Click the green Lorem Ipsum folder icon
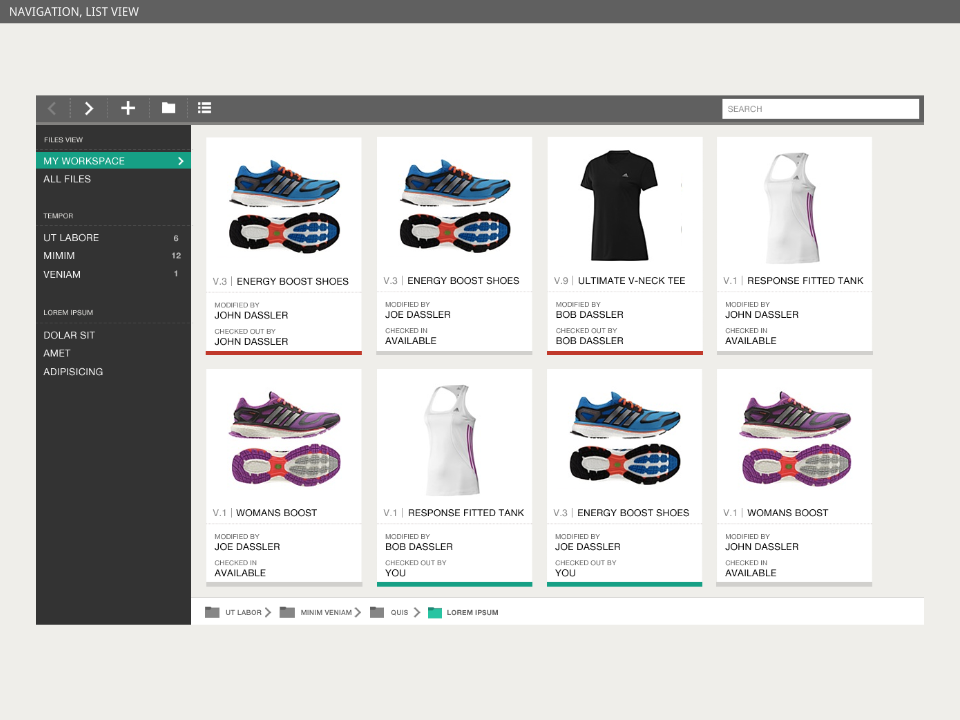Screen dimensions: 960x720 point(435,612)
